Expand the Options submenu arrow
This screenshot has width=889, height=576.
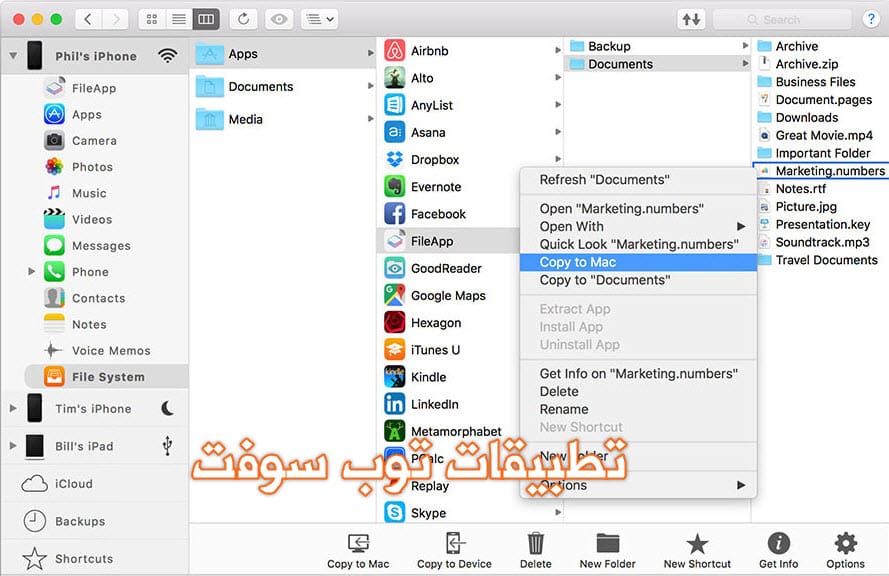[741, 485]
